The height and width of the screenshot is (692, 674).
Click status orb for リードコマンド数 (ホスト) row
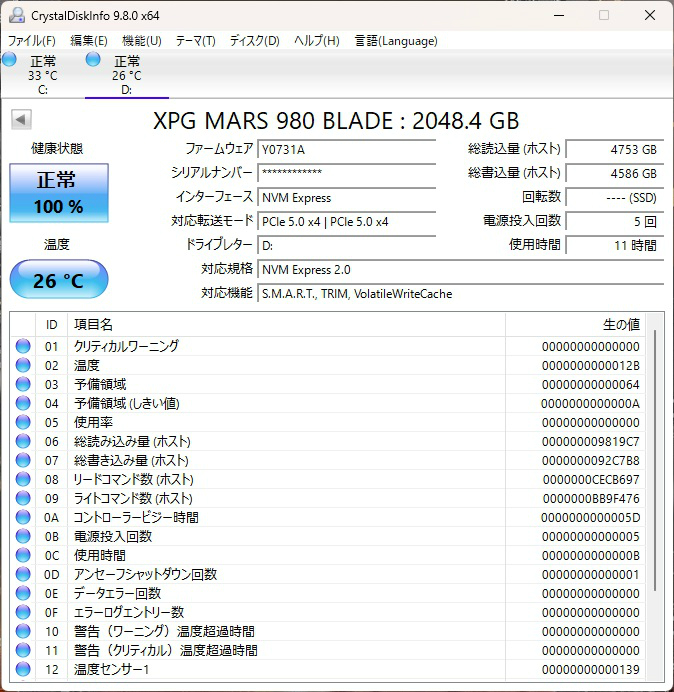(x=23, y=479)
